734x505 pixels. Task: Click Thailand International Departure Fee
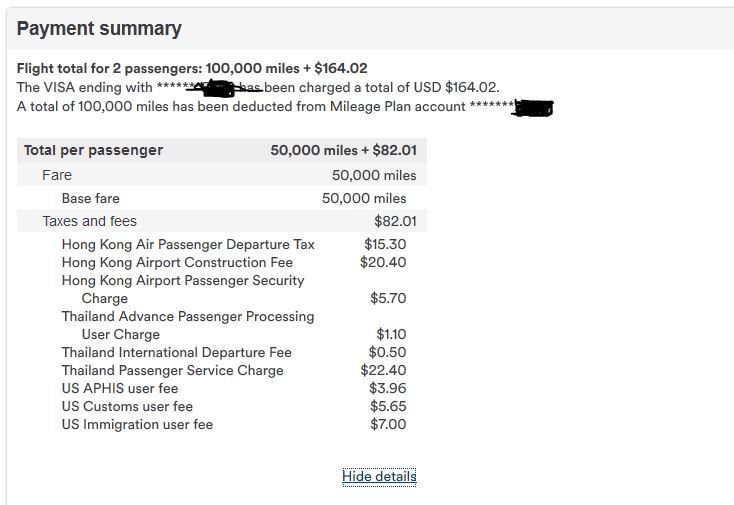pyautogui.click(x=176, y=352)
